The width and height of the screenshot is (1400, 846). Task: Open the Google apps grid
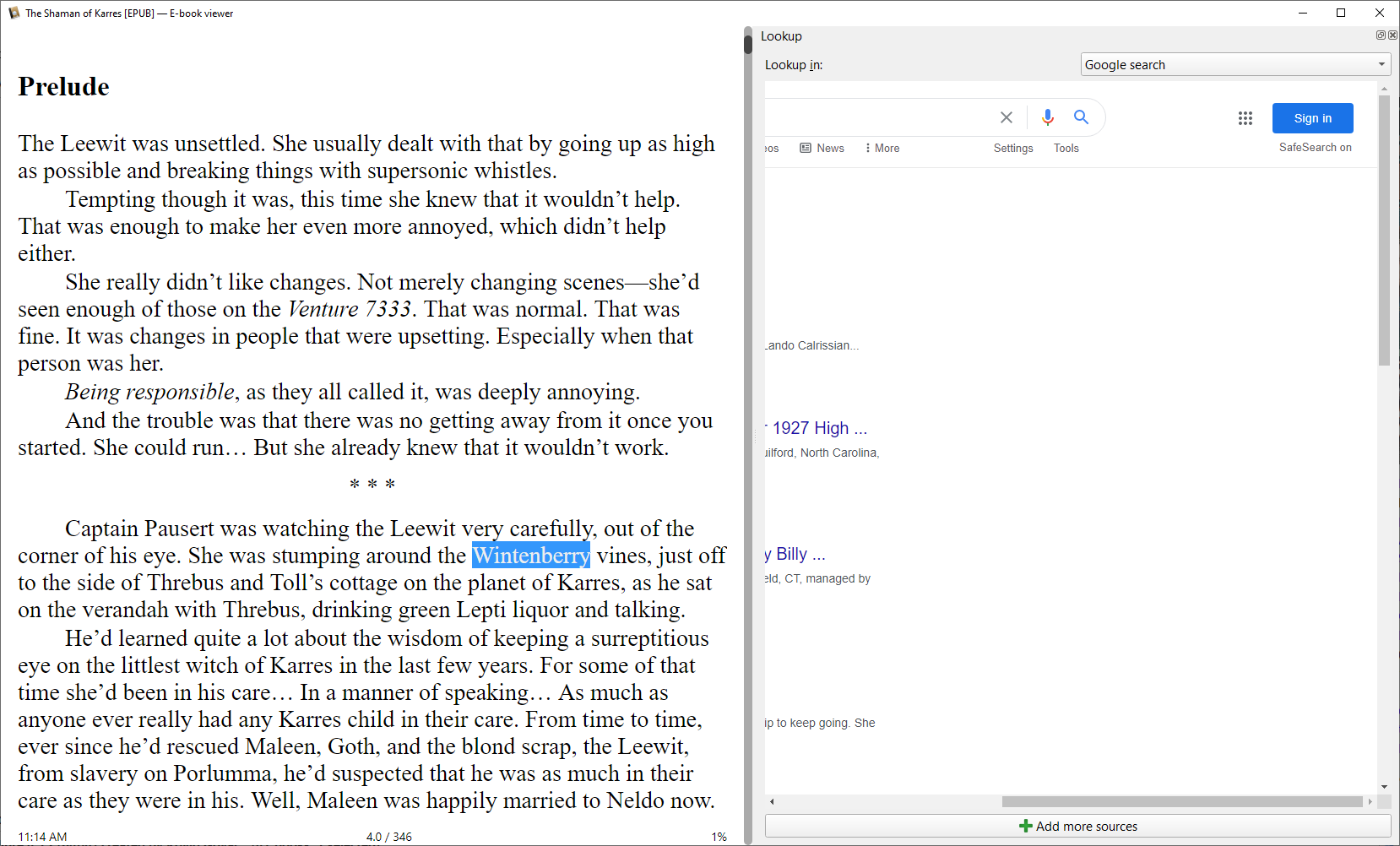1245,118
